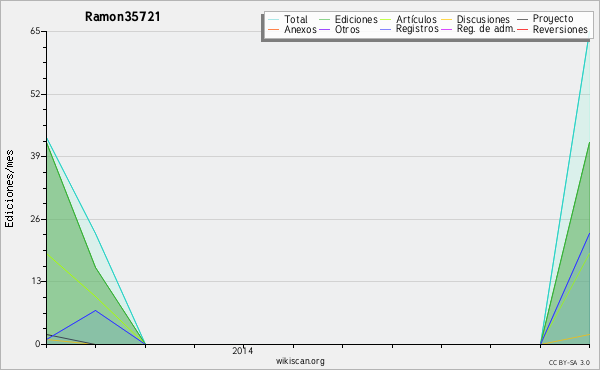Click the Ediciones/mes y-axis label

click(x=9, y=189)
